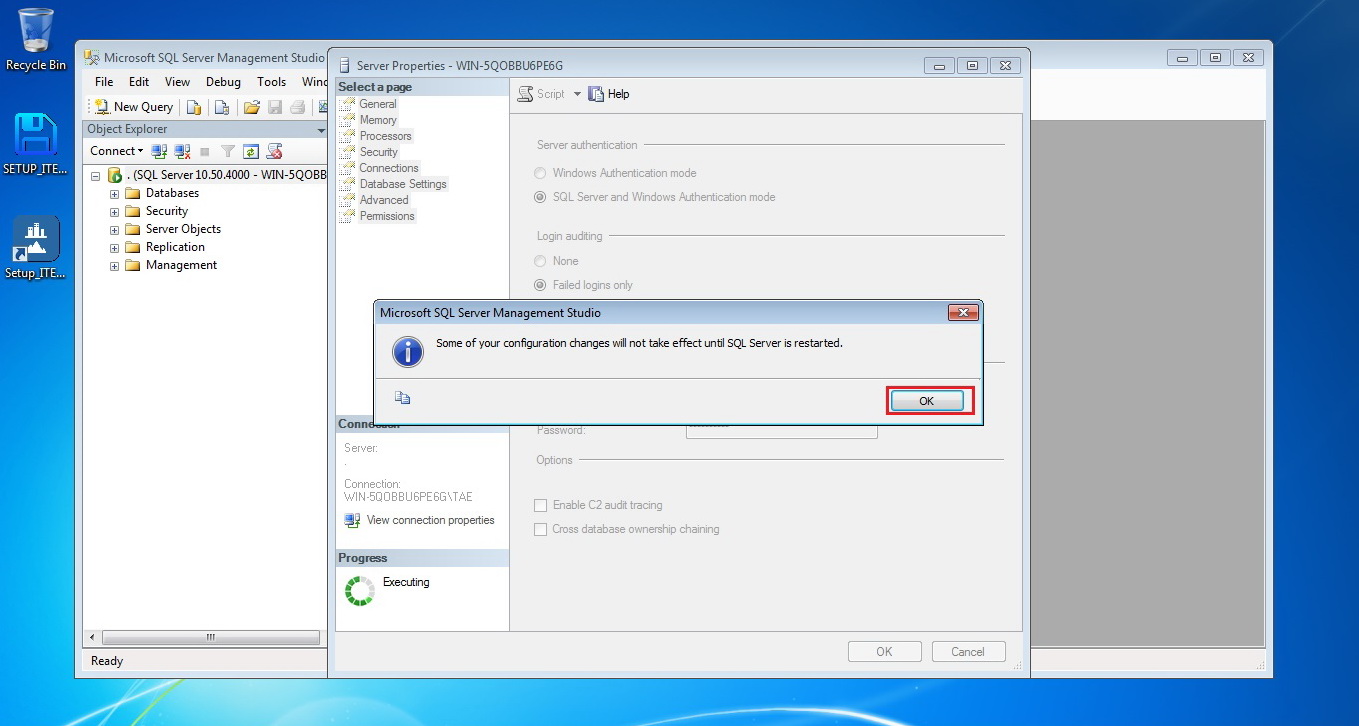Screen dimensions: 1359x726
Task: Open the Advanced page
Action: tap(384, 200)
